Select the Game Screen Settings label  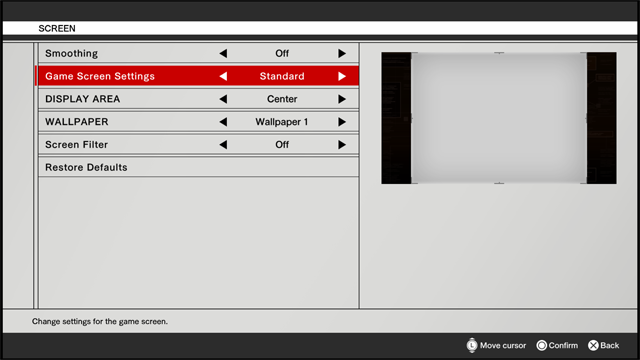100,76
